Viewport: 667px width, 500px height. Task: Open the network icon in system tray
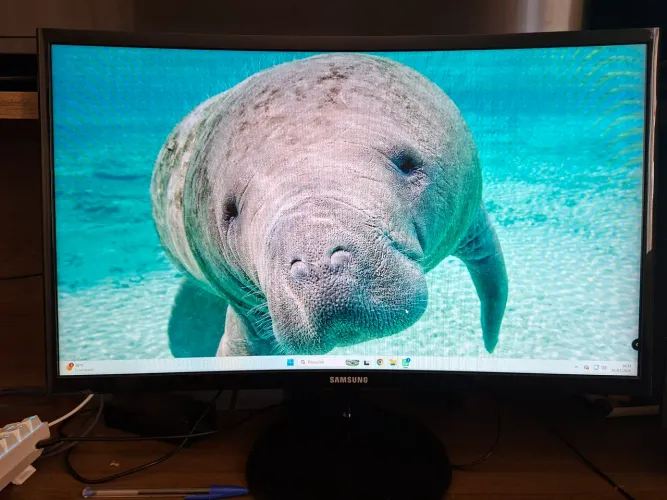tap(596, 367)
